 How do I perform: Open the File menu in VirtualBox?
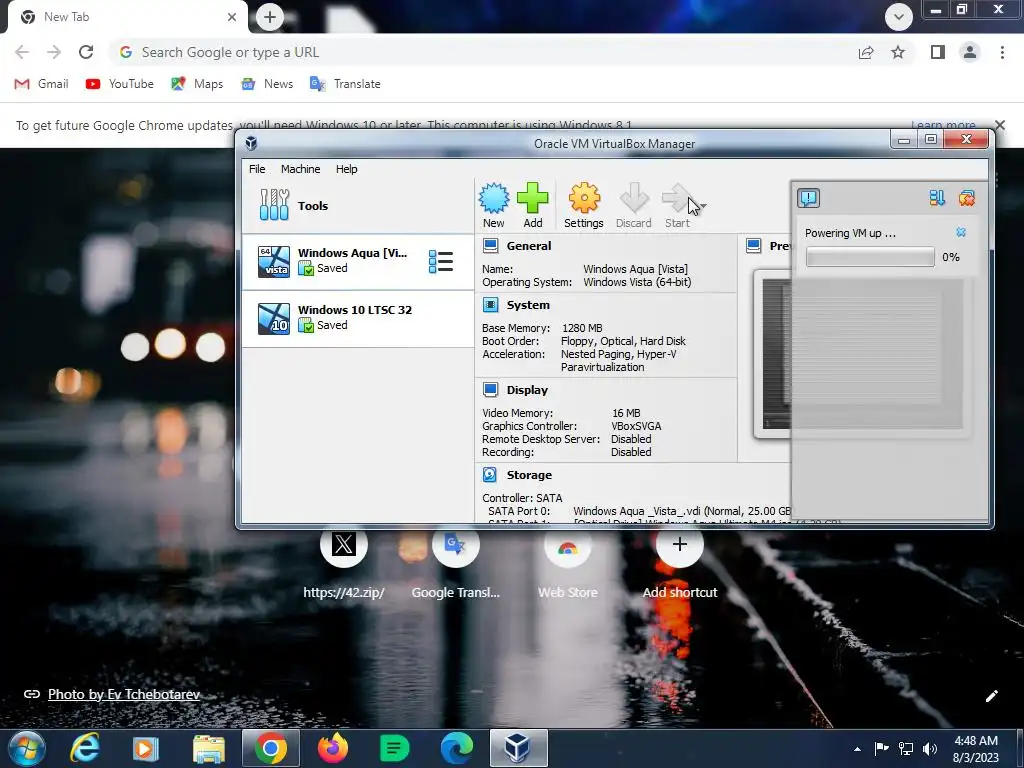[257, 169]
